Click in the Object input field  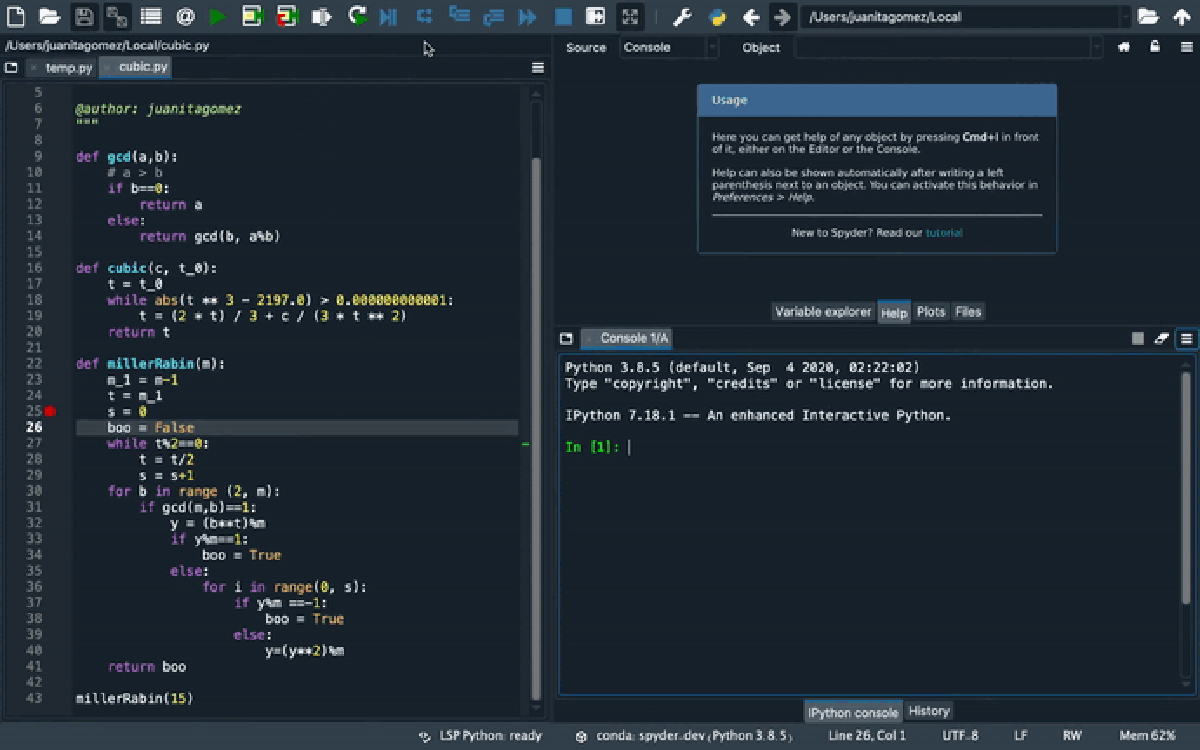click(x=942, y=47)
